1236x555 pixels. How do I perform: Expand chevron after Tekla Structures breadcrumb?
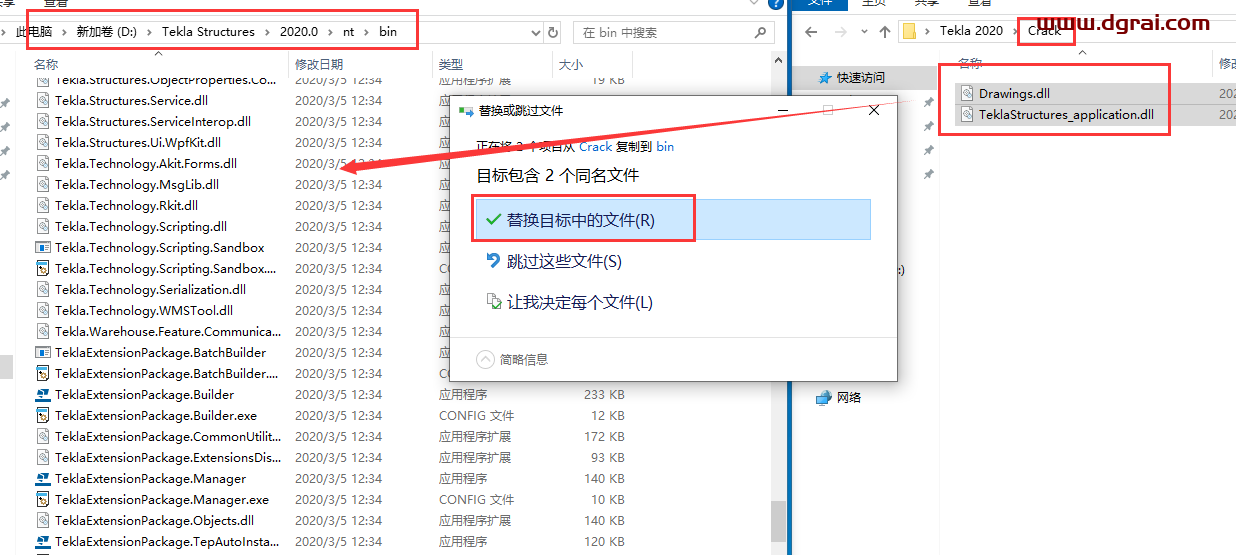[267, 32]
